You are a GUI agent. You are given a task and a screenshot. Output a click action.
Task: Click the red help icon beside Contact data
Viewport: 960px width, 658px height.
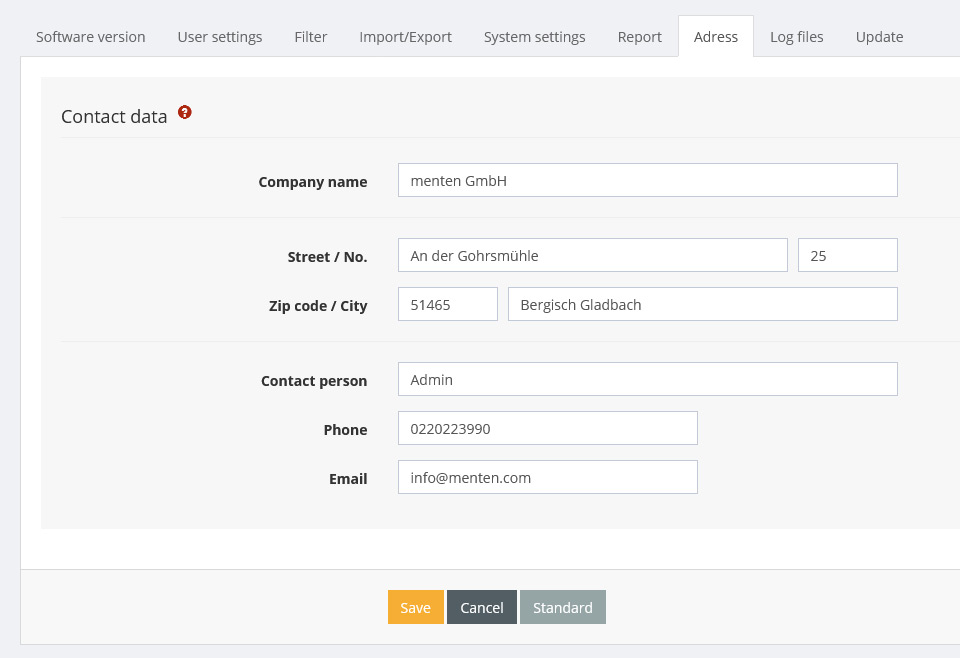pos(185,113)
